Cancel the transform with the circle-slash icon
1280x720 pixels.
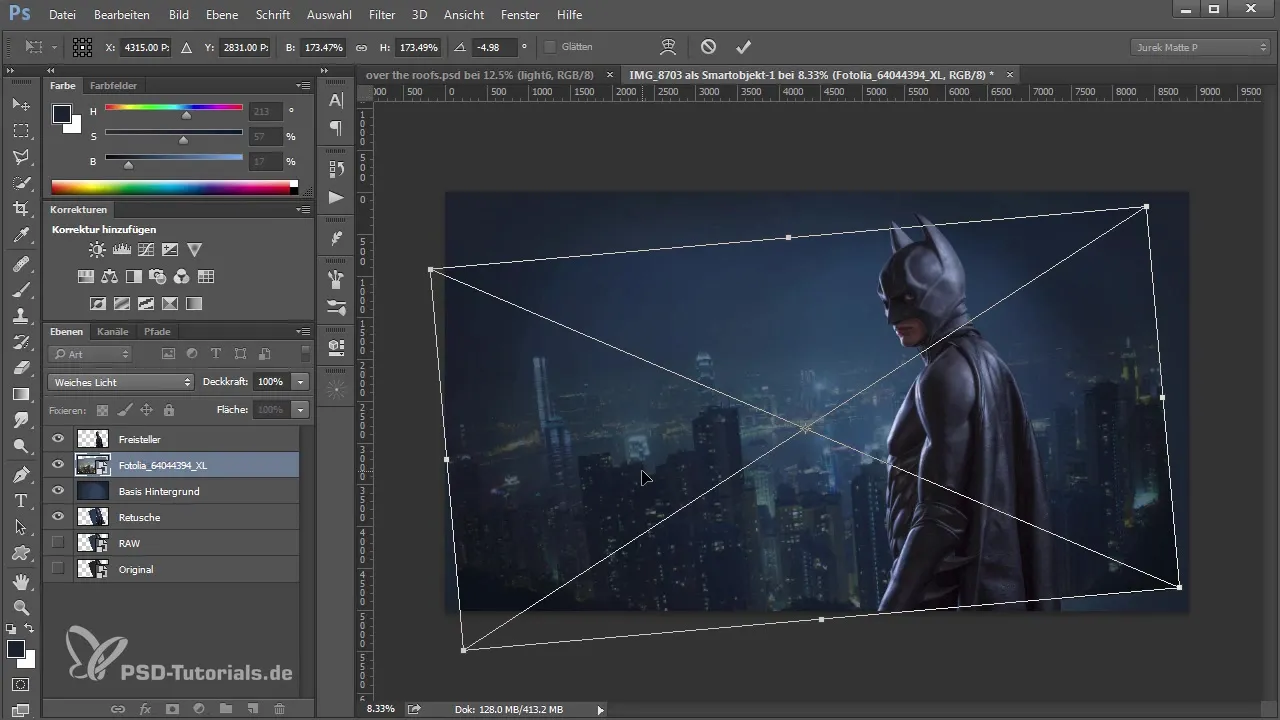click(x=708, y=47)
